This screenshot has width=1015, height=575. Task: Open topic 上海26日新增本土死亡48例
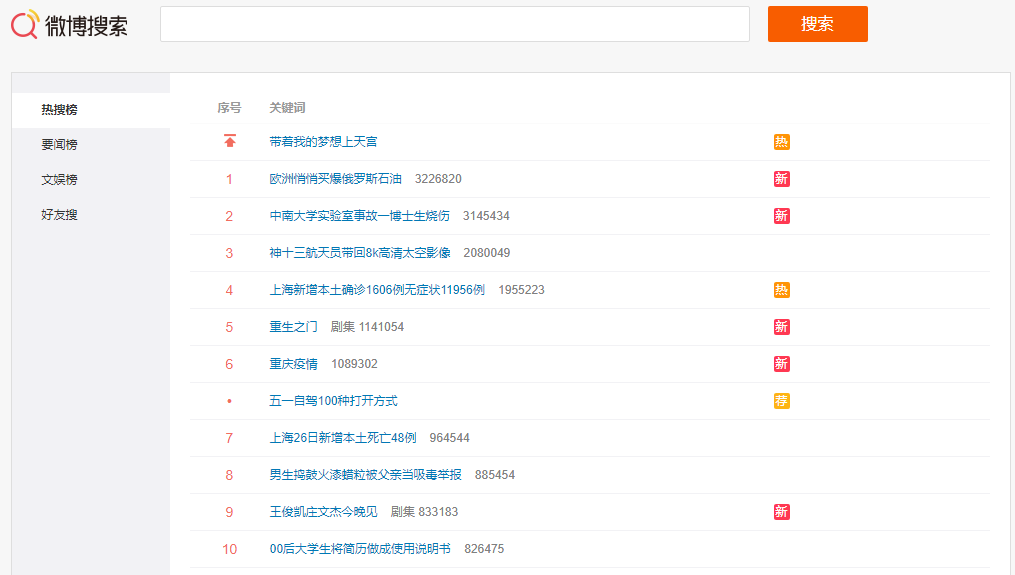tap(342, 438)
